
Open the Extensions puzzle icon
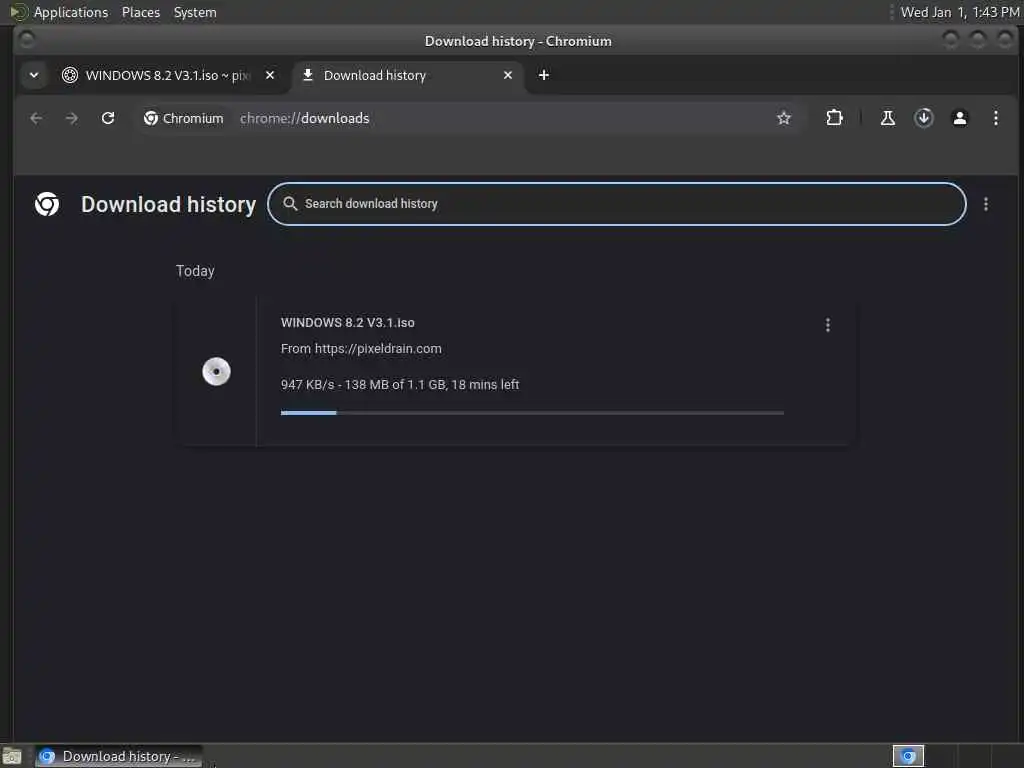pyautogui.click(x=834, y=118)
